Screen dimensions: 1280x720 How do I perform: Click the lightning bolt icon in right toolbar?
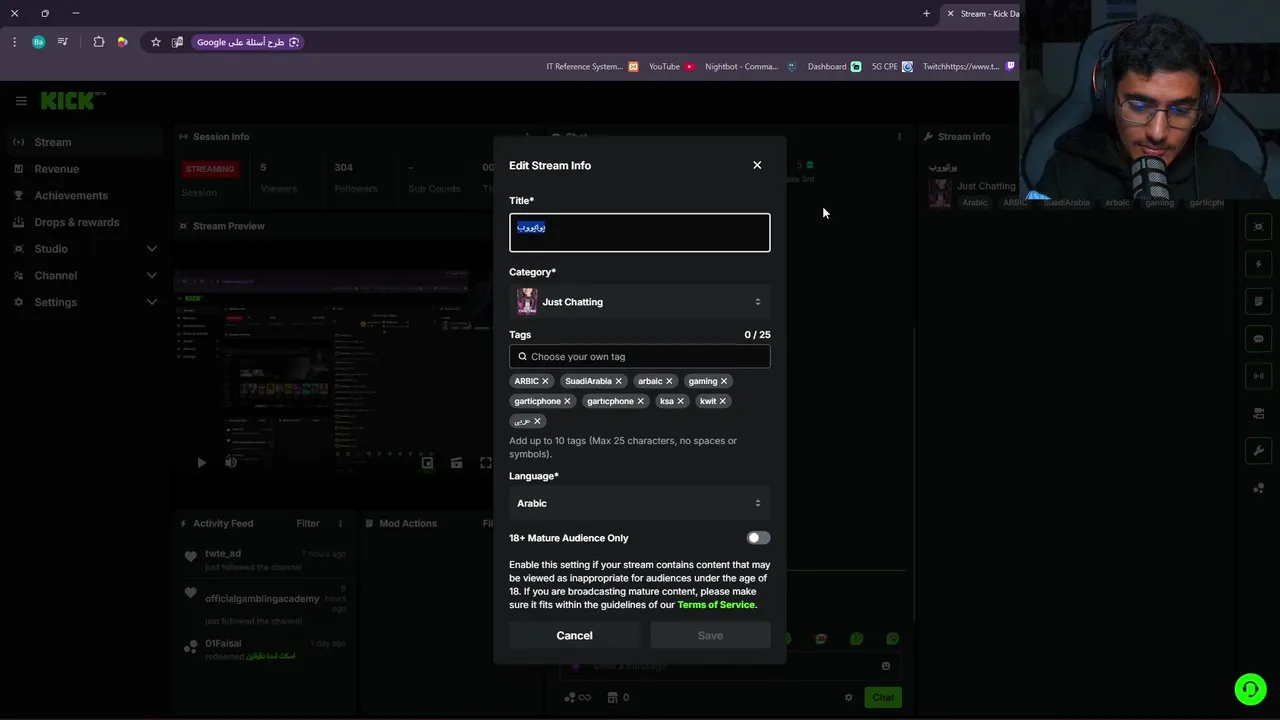click(1259, 264)
